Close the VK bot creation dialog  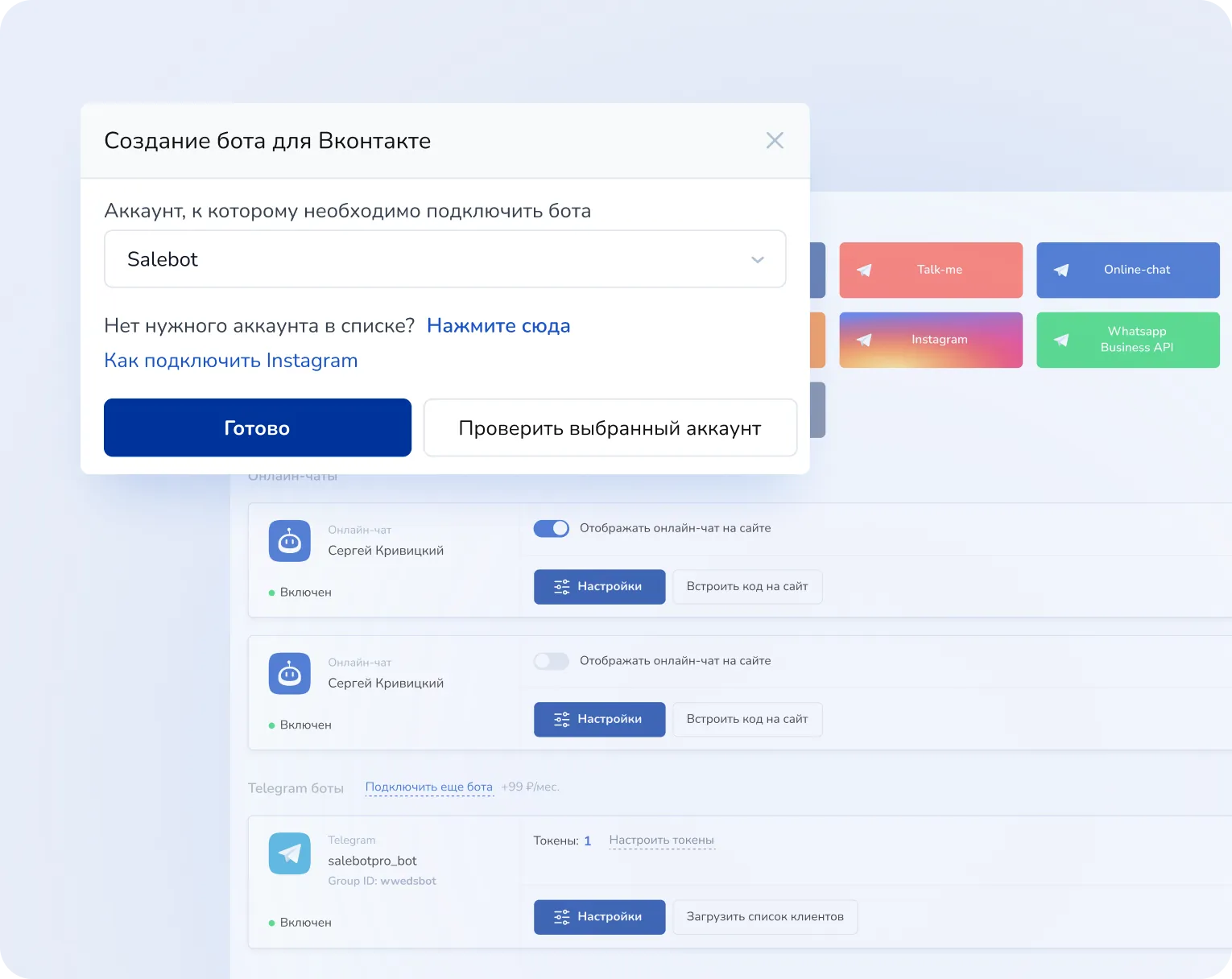pos(775,141)
